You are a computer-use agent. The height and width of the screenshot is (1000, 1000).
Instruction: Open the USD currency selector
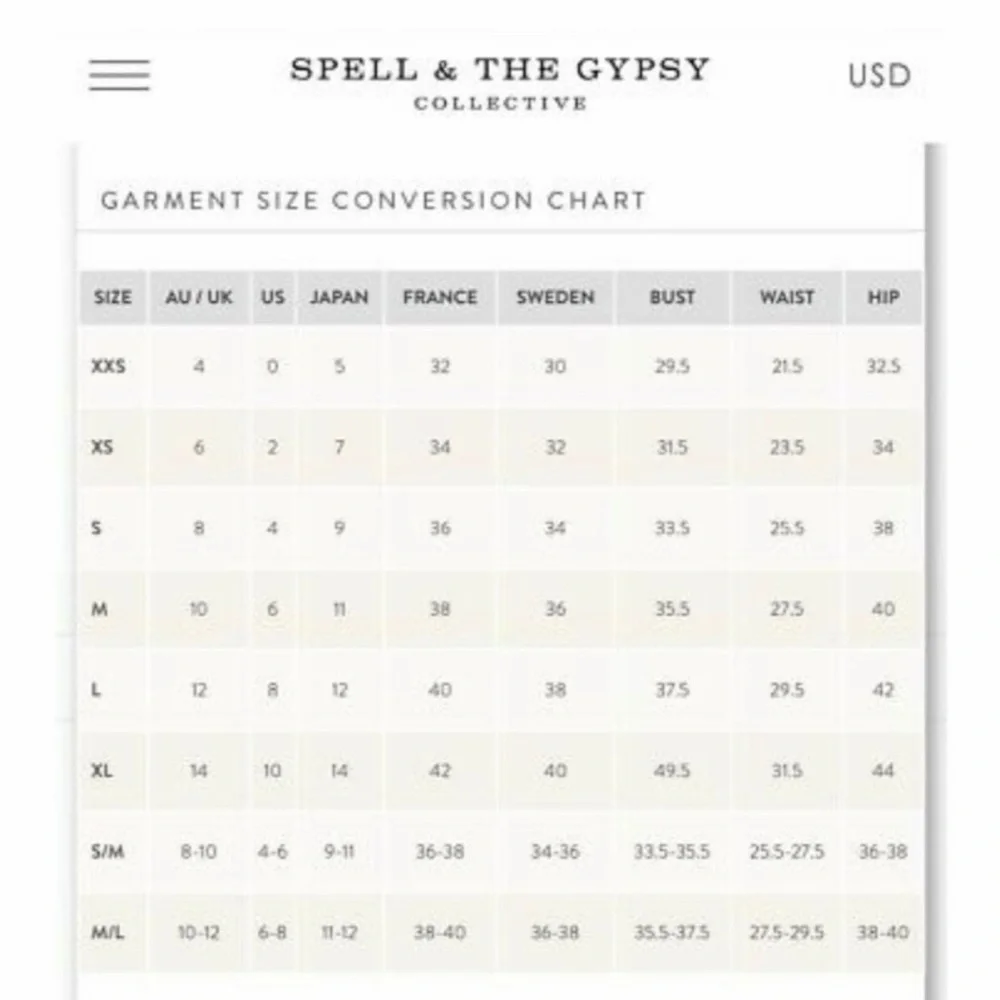point(879,75)
